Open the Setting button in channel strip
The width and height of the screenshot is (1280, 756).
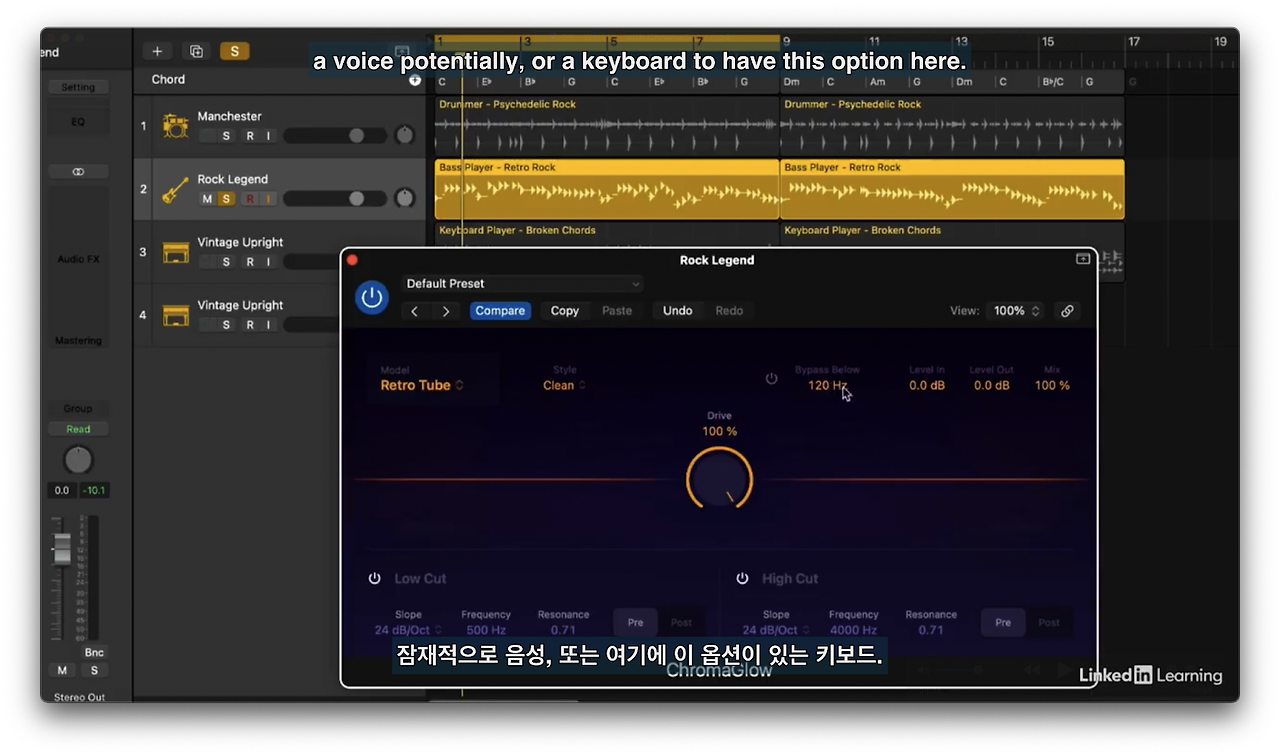coord(78,88)
